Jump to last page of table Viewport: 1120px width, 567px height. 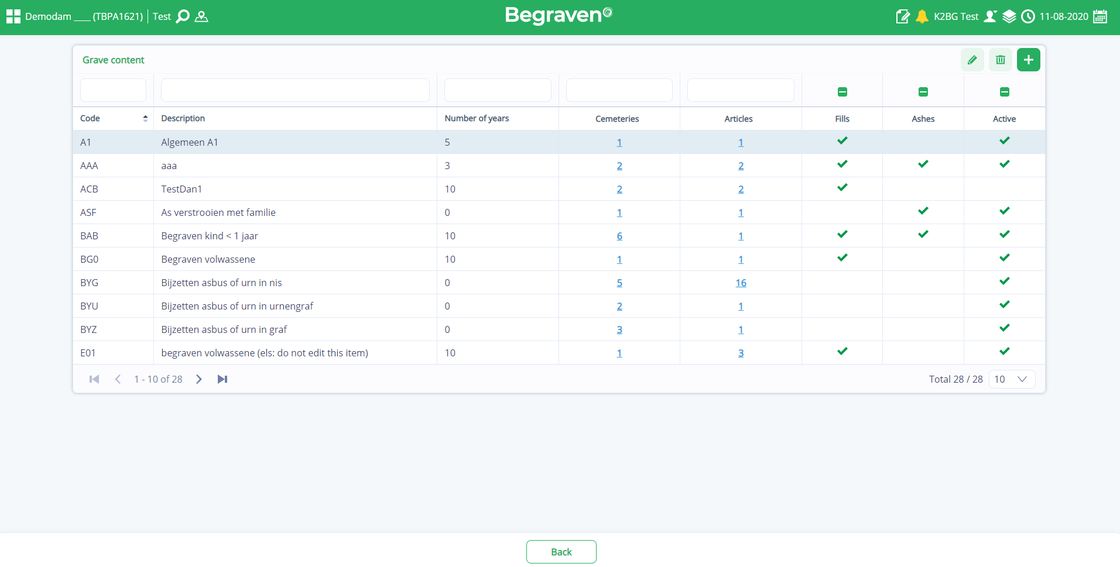pyautogui.click(x=222, y=379)
